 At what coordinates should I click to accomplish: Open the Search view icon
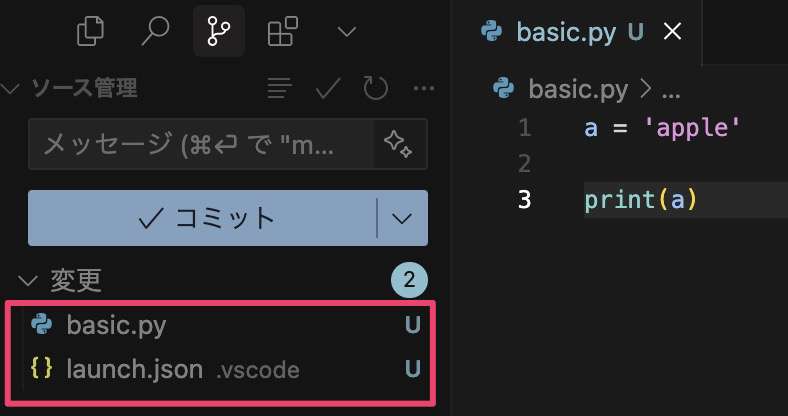(155, 31)
